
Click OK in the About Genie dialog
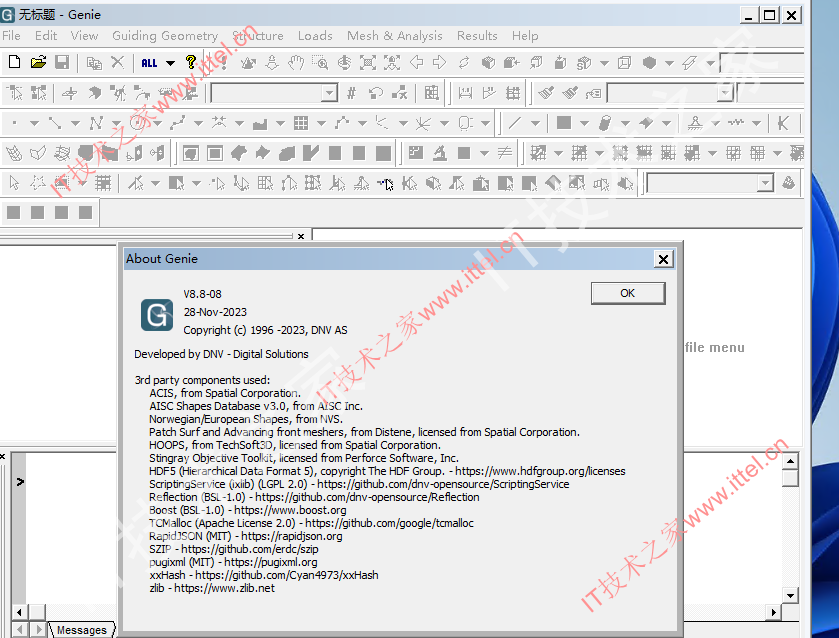click(x=628, y=293)
